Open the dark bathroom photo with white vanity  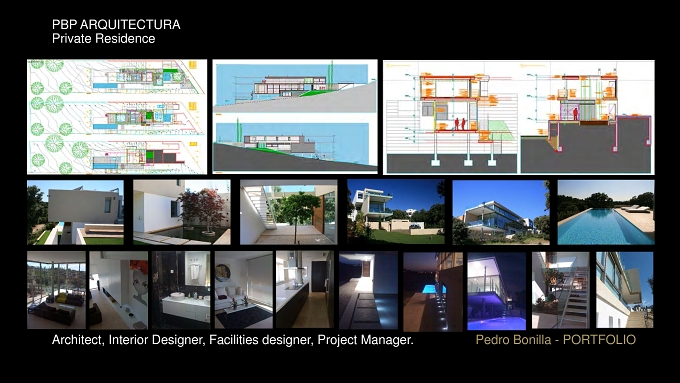pyautogui.click(x=181, y=290)
